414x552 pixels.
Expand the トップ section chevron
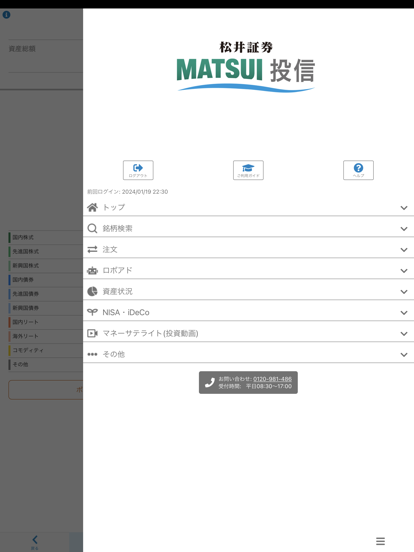pos(404,208)
